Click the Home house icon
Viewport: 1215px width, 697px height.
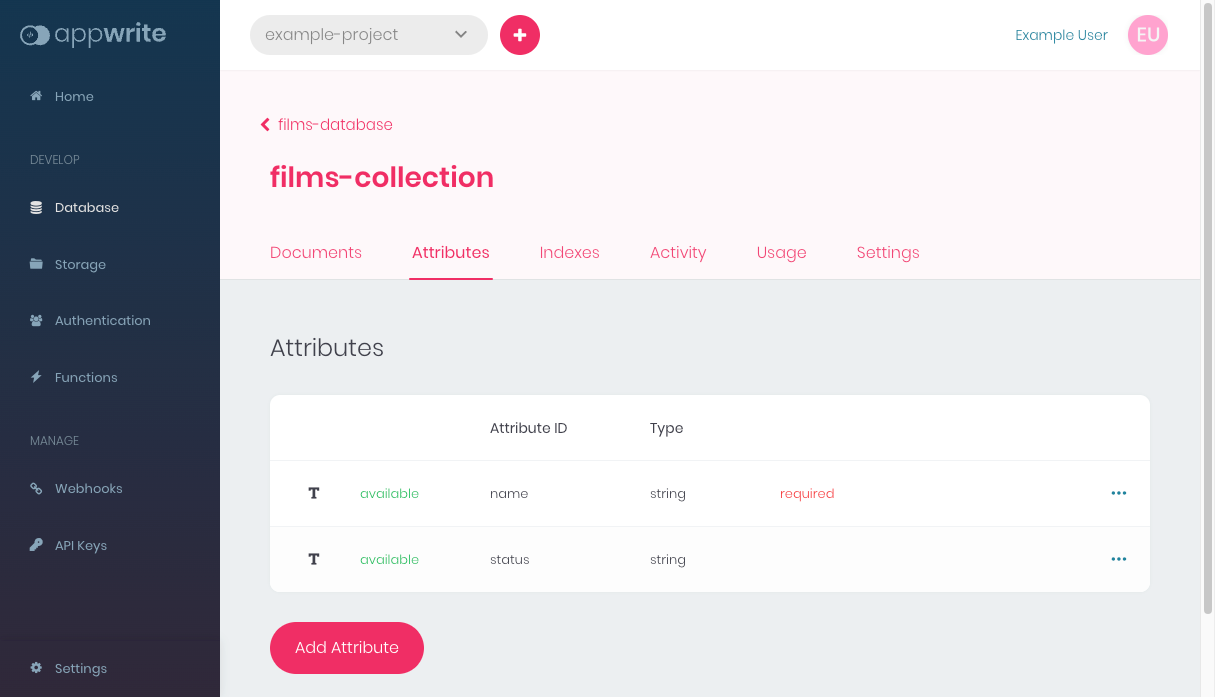(x=36, y=96)
